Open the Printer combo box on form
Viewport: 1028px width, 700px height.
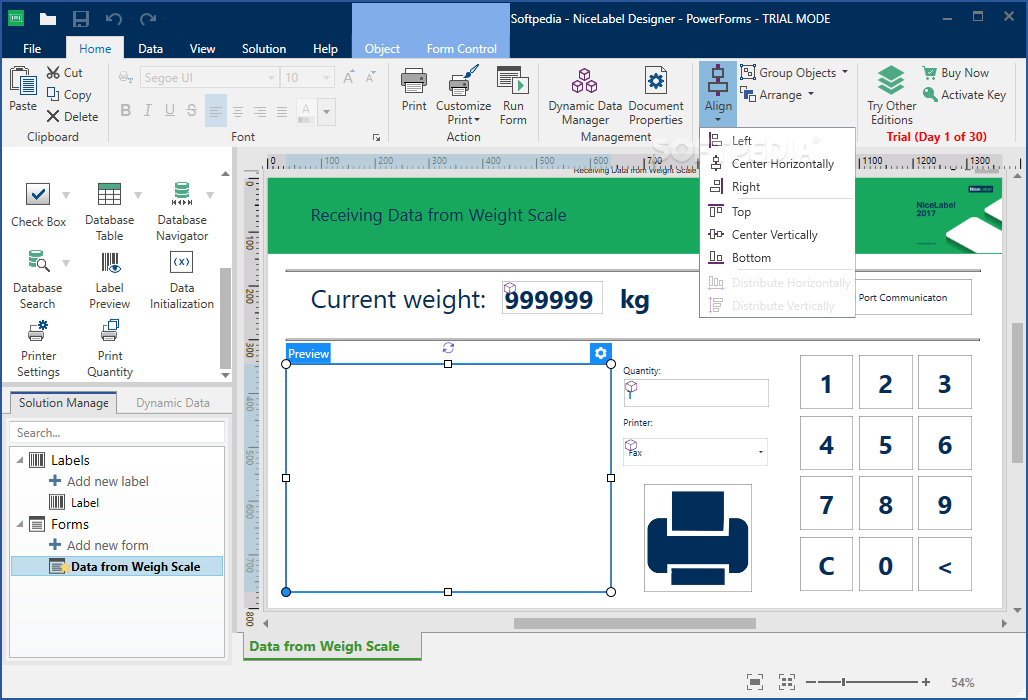pyautogui.click(x=696, y=451)
